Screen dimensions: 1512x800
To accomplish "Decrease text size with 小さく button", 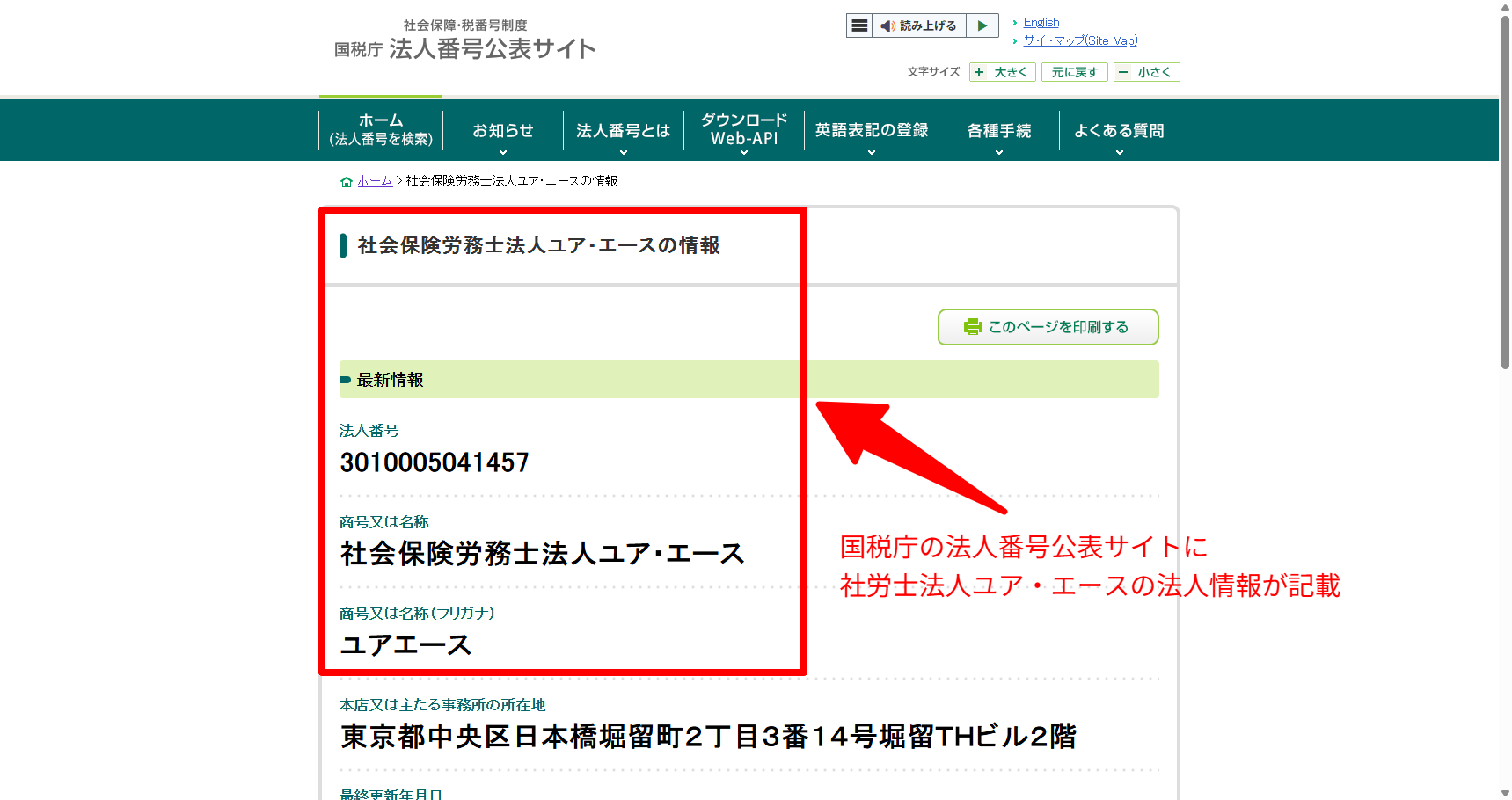I will point(1147,72).
